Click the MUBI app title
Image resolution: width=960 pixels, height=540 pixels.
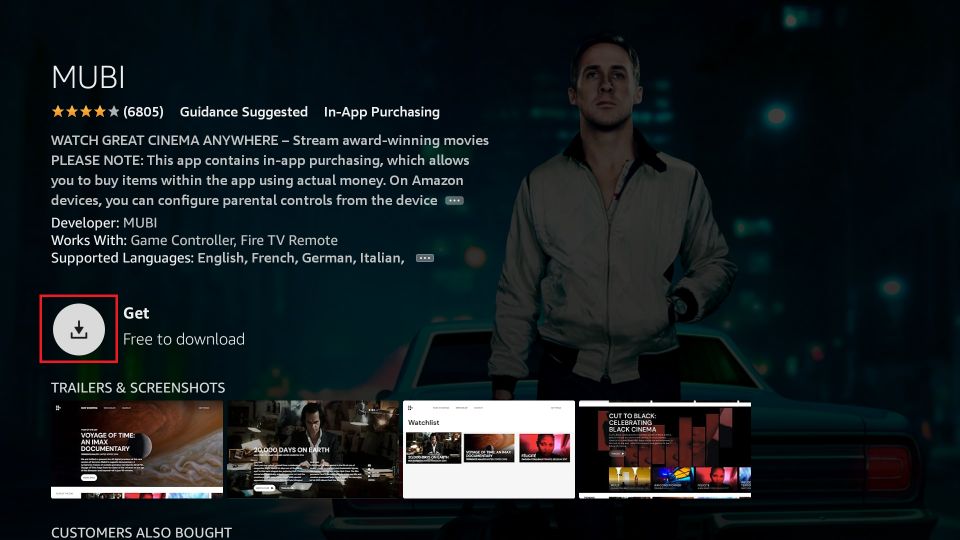click(x=88, y=77)
